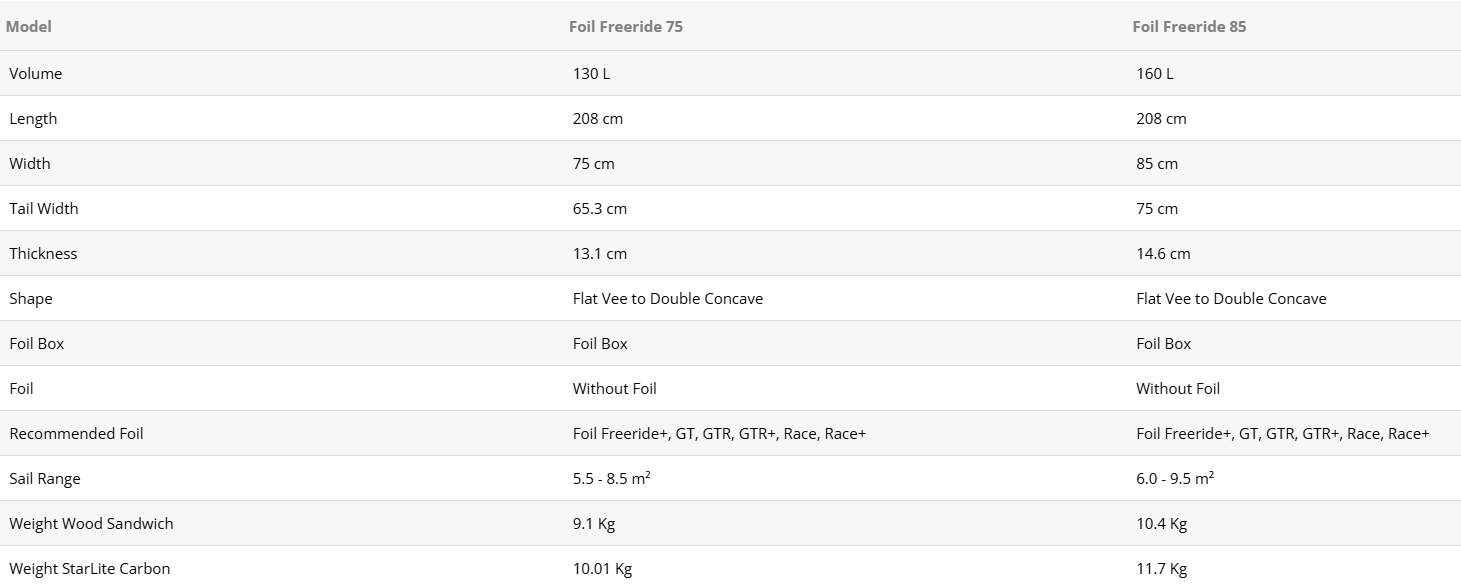Click the 5.5 - 8.5 m² sail range
This screenshot has width=1461, height=588.
click(612, 479)
